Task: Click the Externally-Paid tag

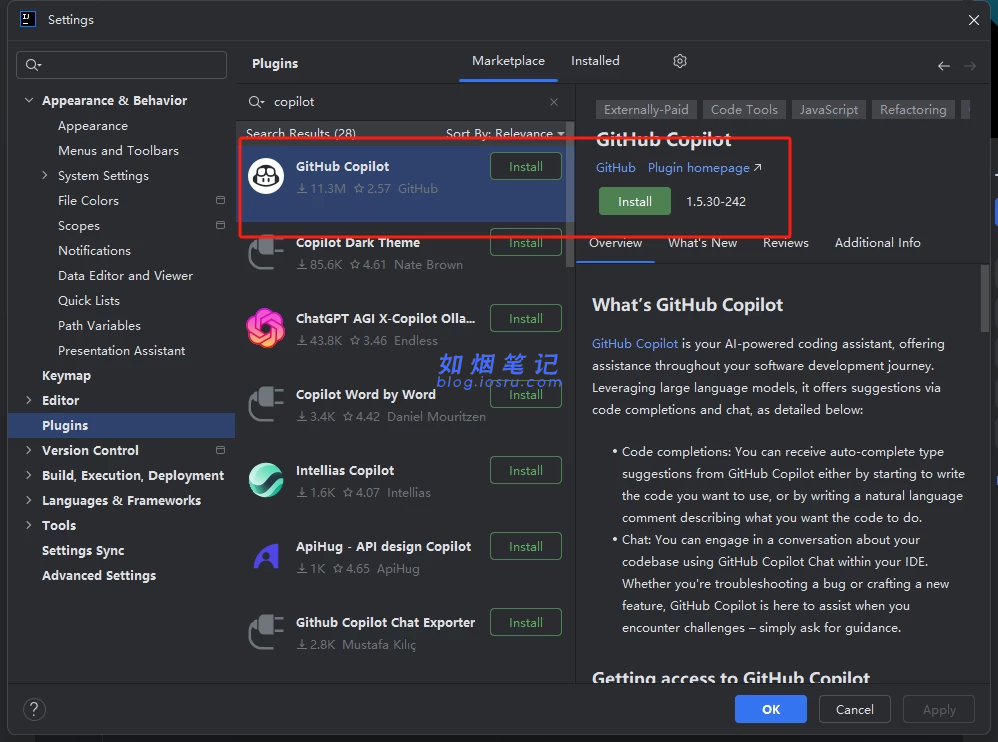Action: [x=646, y=109]
